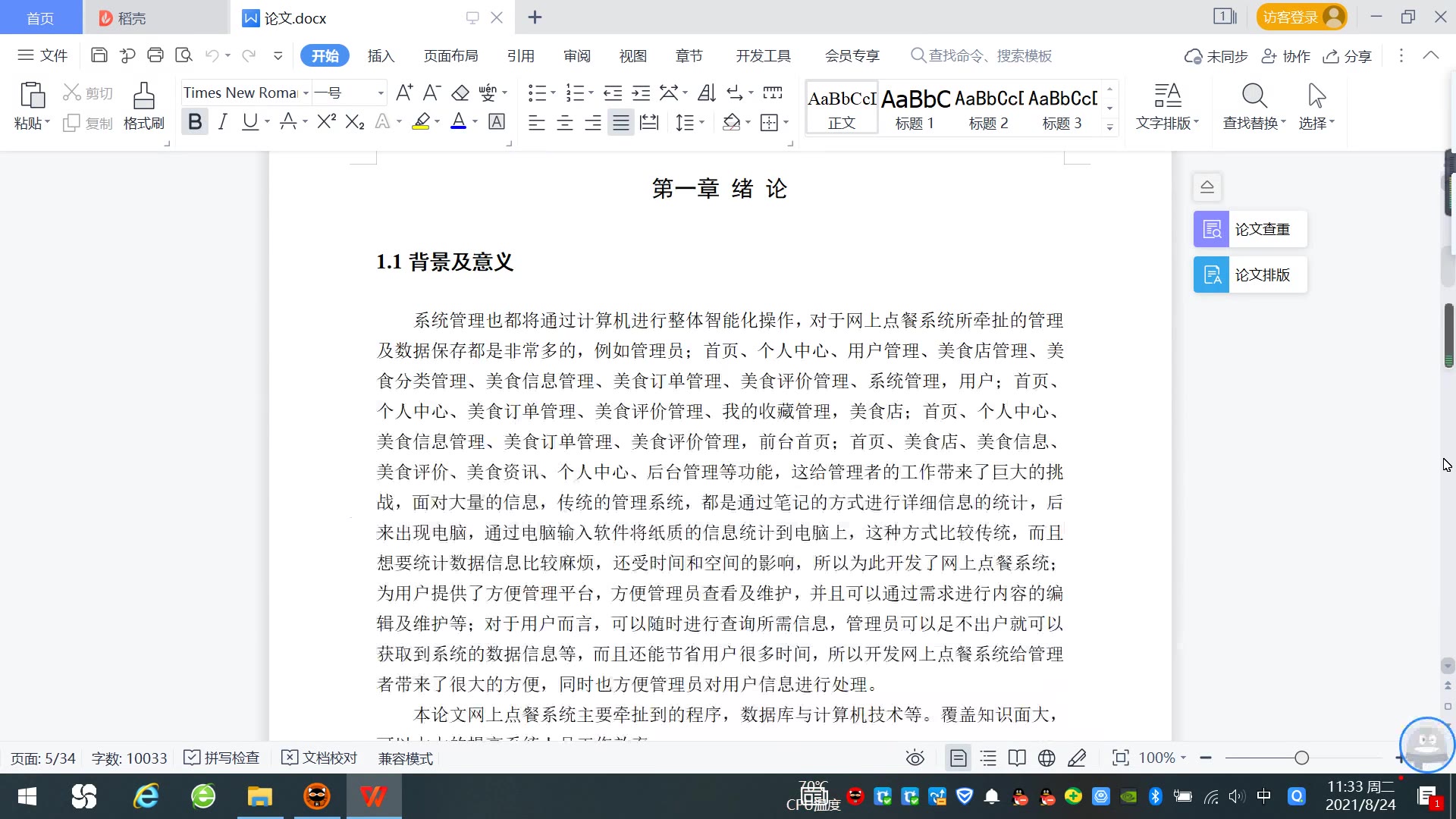Click the zoom slider handle
The height and width of the screenshot is (819, 1456).
point(1301,758)
